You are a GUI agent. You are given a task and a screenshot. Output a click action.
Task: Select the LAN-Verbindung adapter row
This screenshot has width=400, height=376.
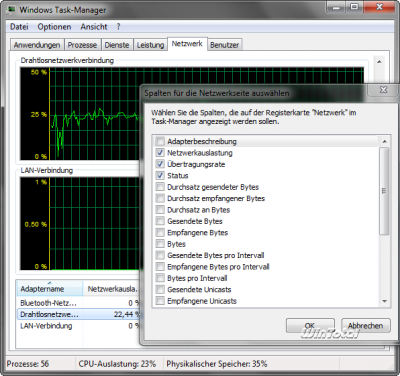tap(78, 326)
